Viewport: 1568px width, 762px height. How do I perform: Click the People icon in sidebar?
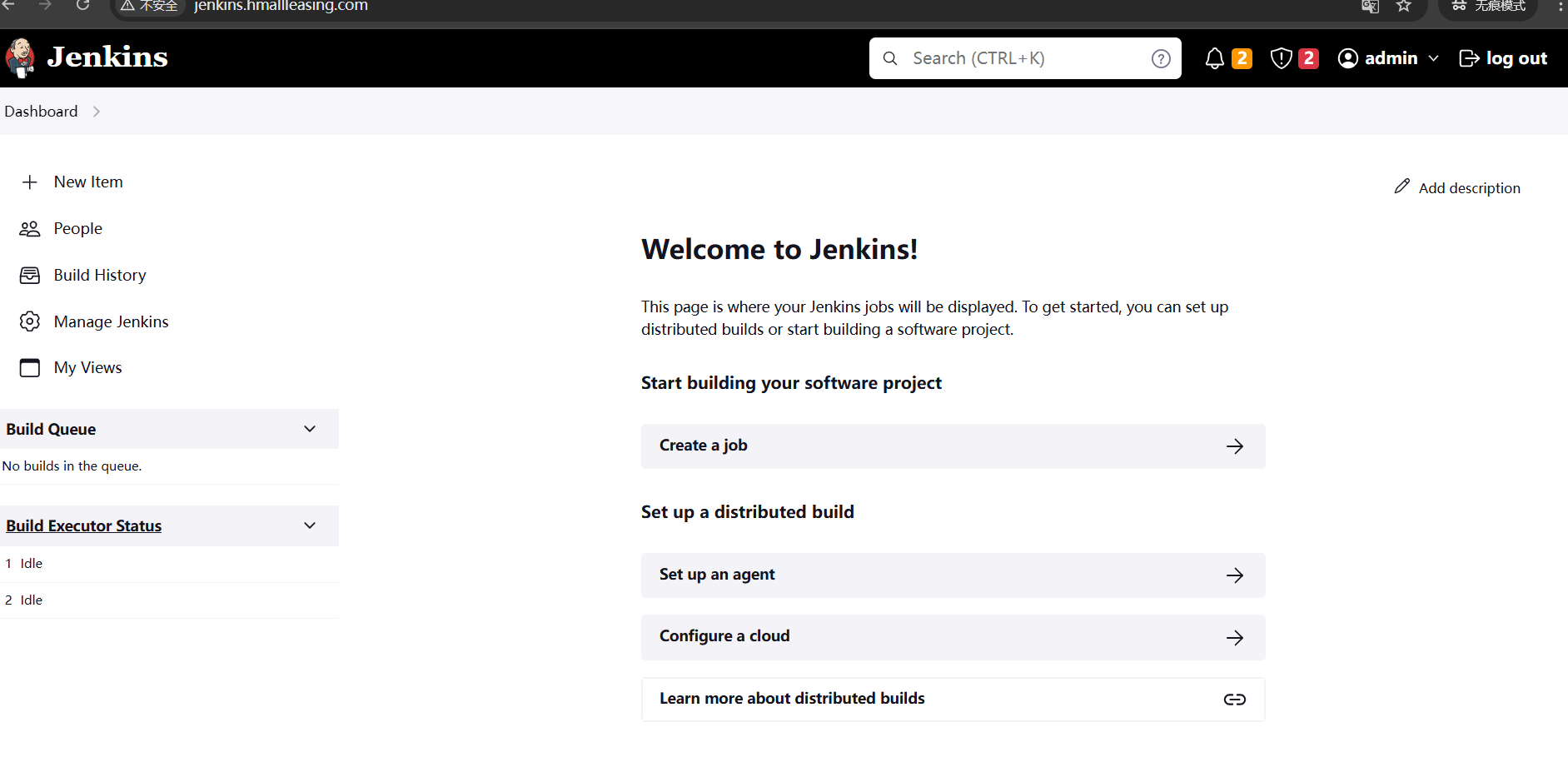[x=30, y=229]
